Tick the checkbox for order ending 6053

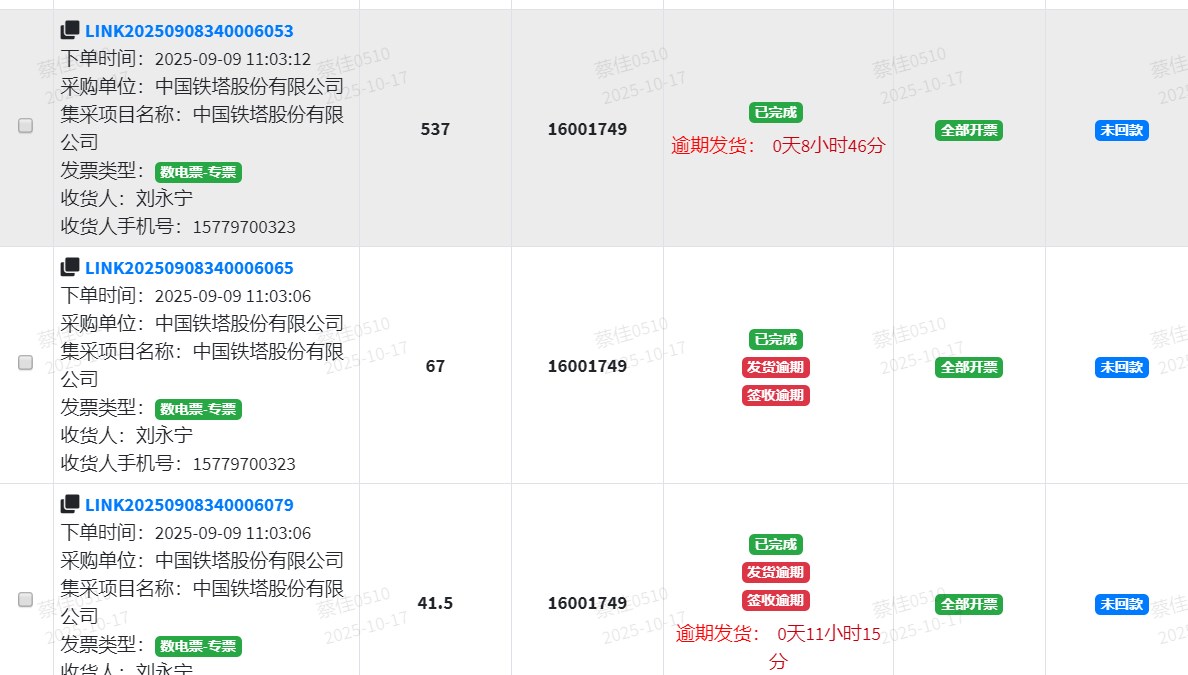point(26,126)
